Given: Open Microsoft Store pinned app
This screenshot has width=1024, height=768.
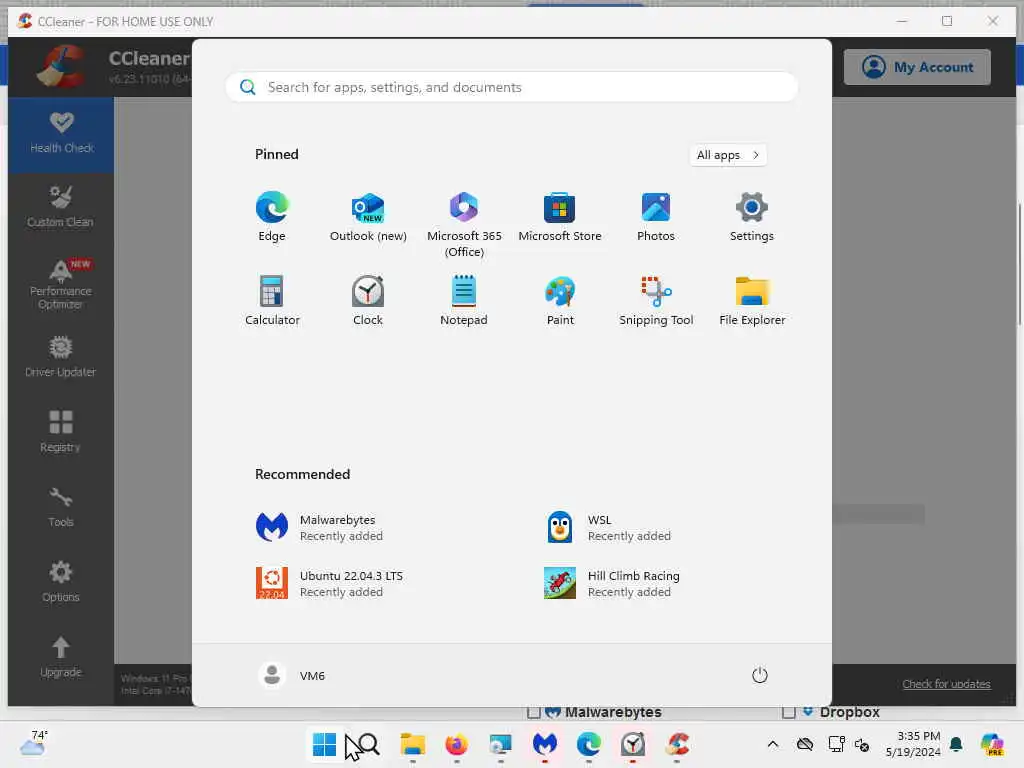Looking at the screenshot, I should tap(560, 217).
